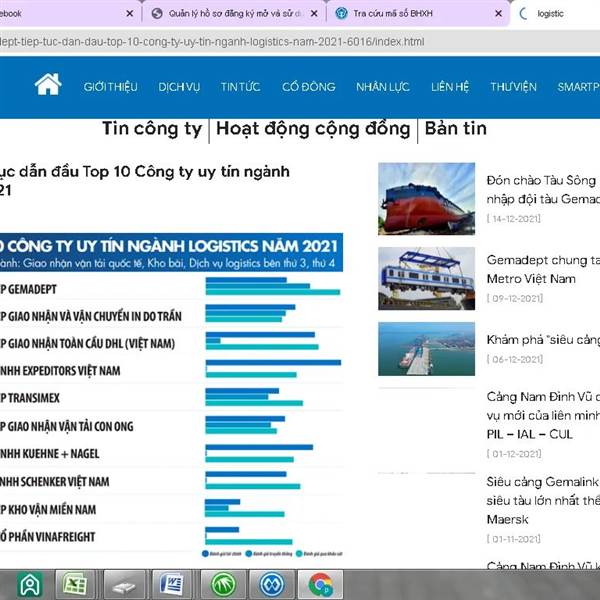The height and width of the screenshot is (600, 600).
Task: Click the KUEHNE + NAGEL chart row
Action: (x=171, y=453)
